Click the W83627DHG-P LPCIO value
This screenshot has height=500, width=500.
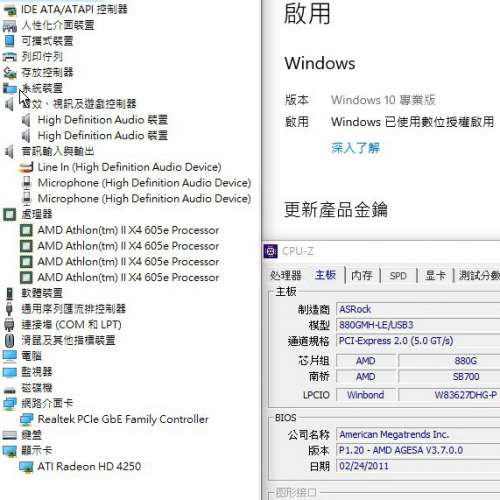(x=466, y=395)
